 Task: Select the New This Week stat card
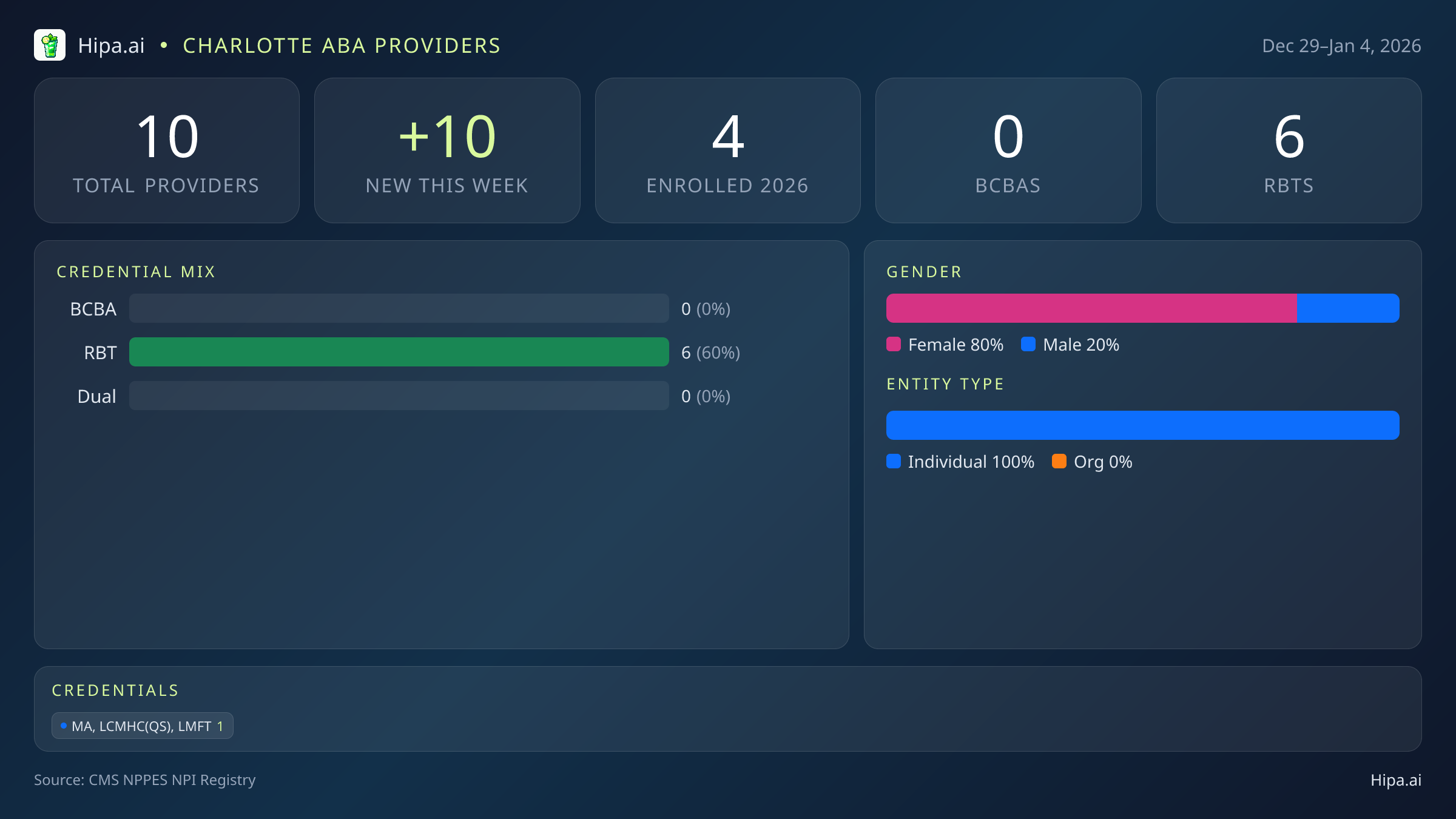pyautogui.click(x=447, y=150)
